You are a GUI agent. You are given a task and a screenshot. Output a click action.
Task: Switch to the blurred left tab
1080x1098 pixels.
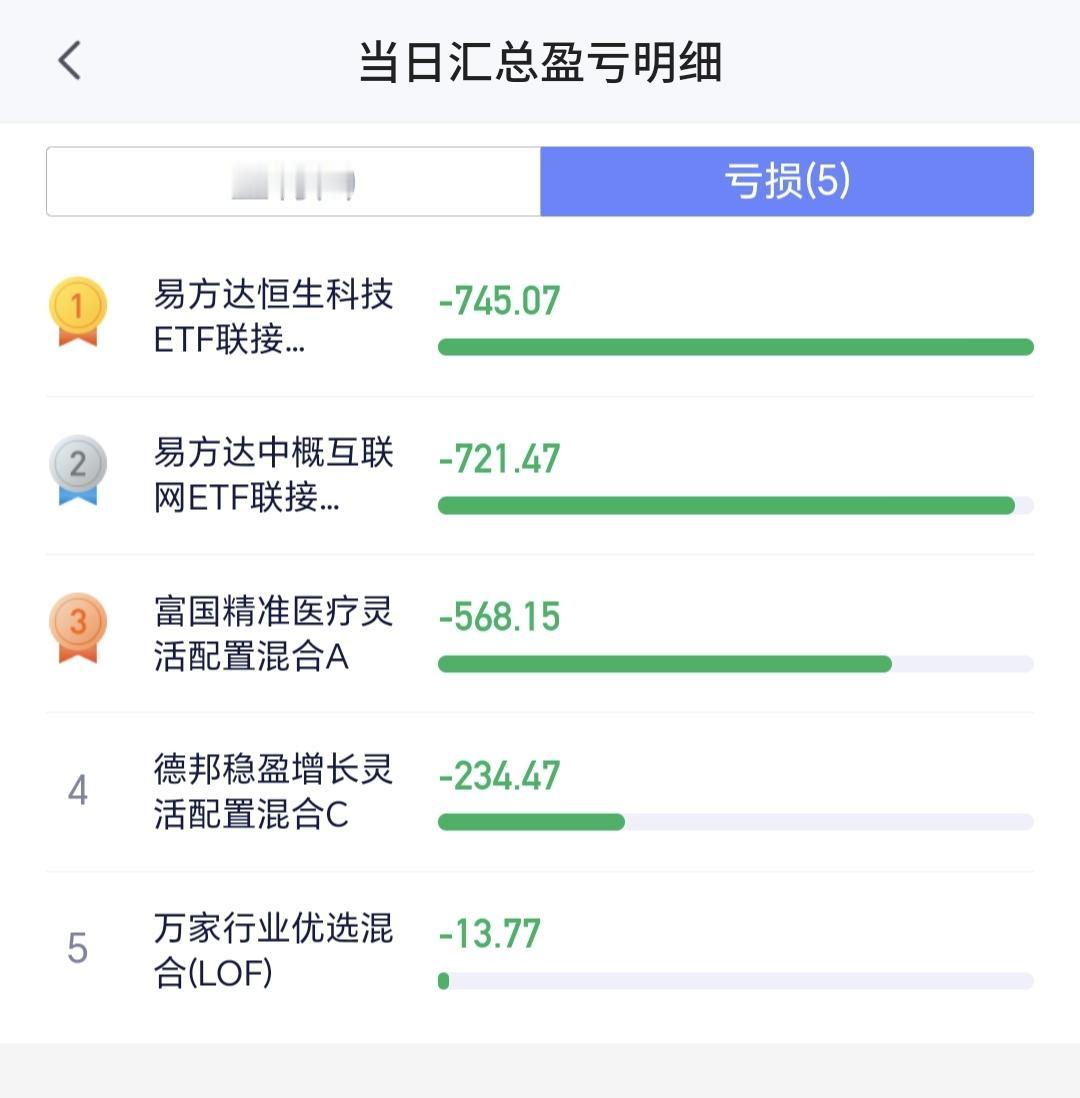coord(293,181)
